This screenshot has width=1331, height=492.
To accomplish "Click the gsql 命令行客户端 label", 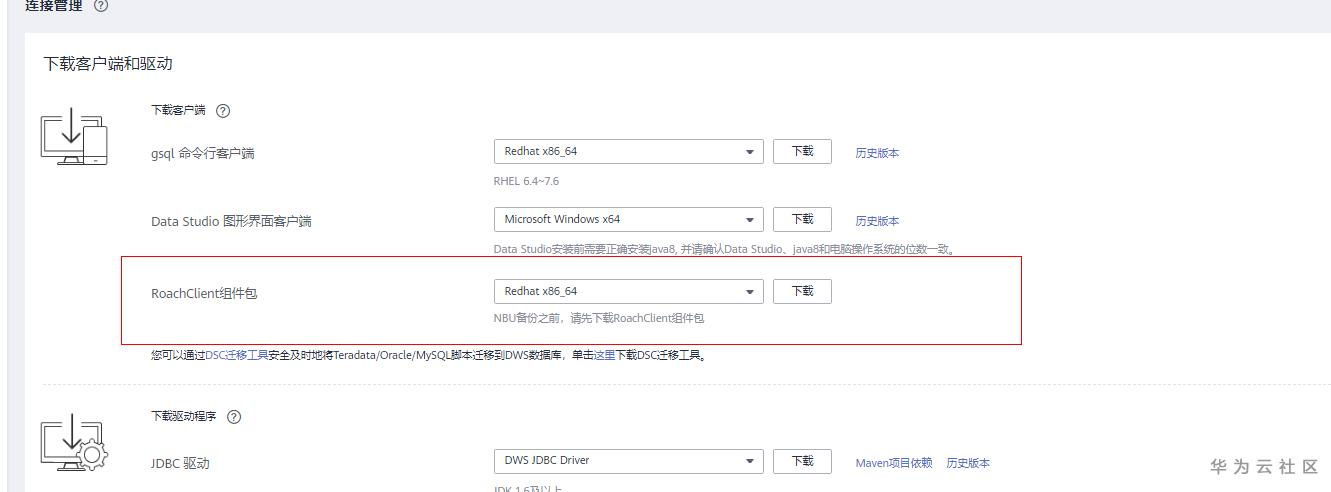I will tap(203, 153).
